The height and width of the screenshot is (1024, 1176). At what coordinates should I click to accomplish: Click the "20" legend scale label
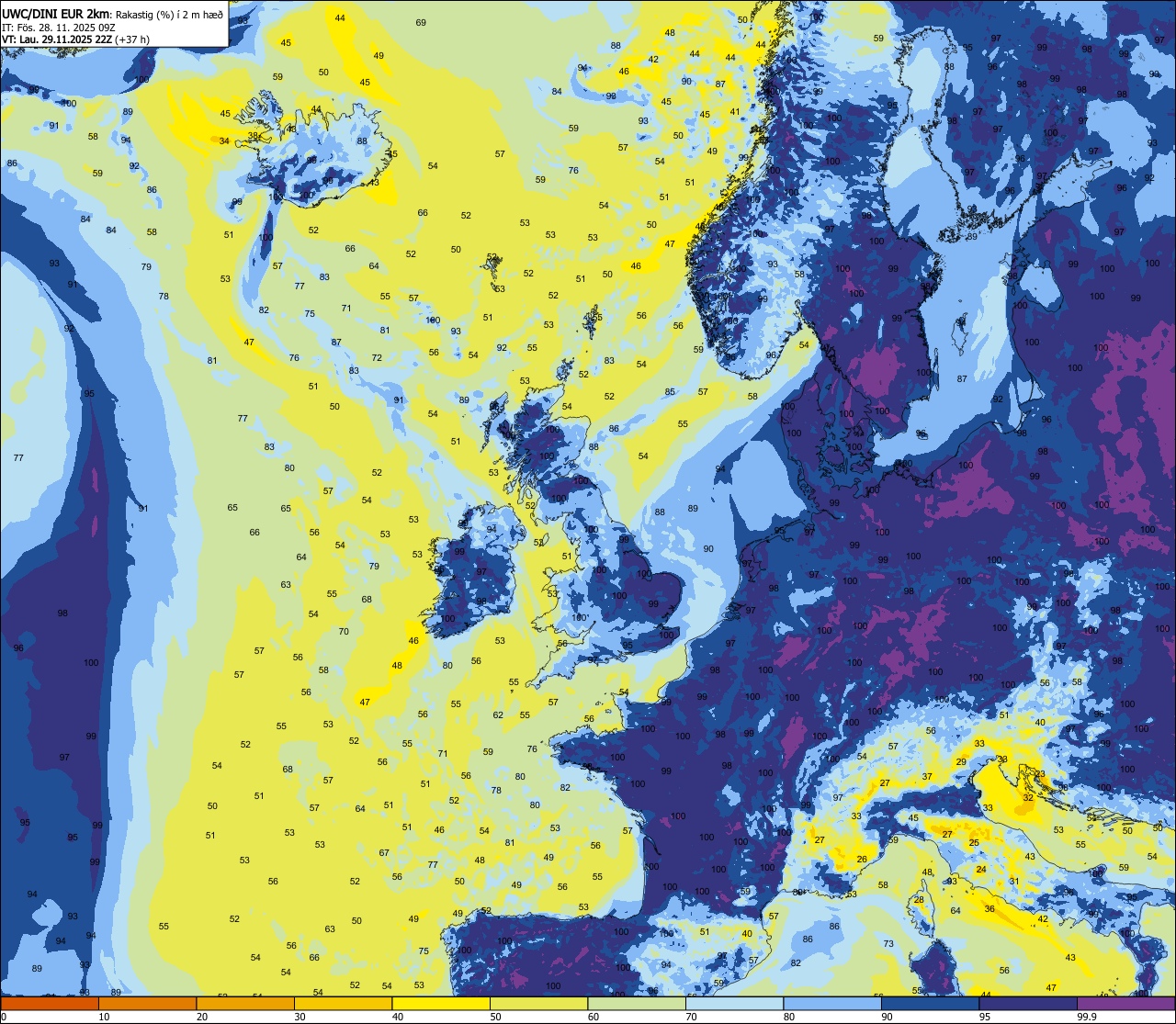[x=201, y=1017]
